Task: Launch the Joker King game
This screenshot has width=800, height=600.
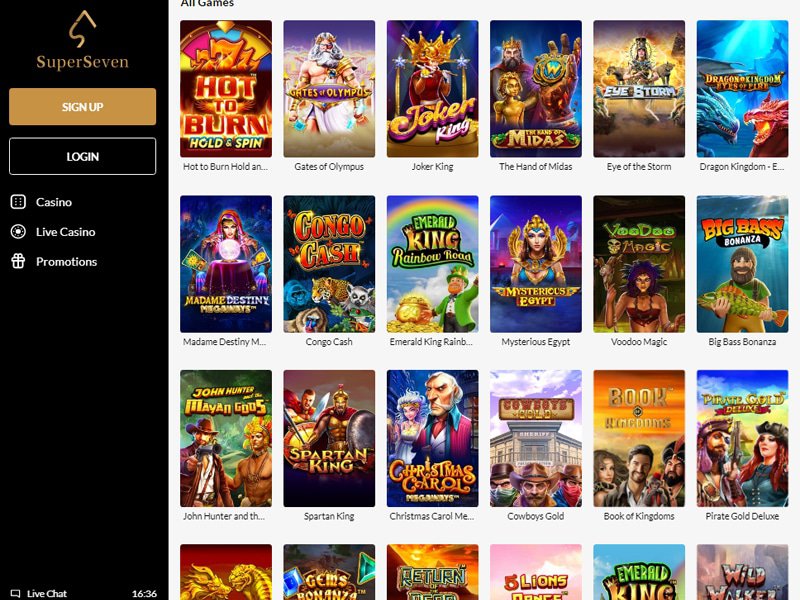Action: tap(433, 89)
